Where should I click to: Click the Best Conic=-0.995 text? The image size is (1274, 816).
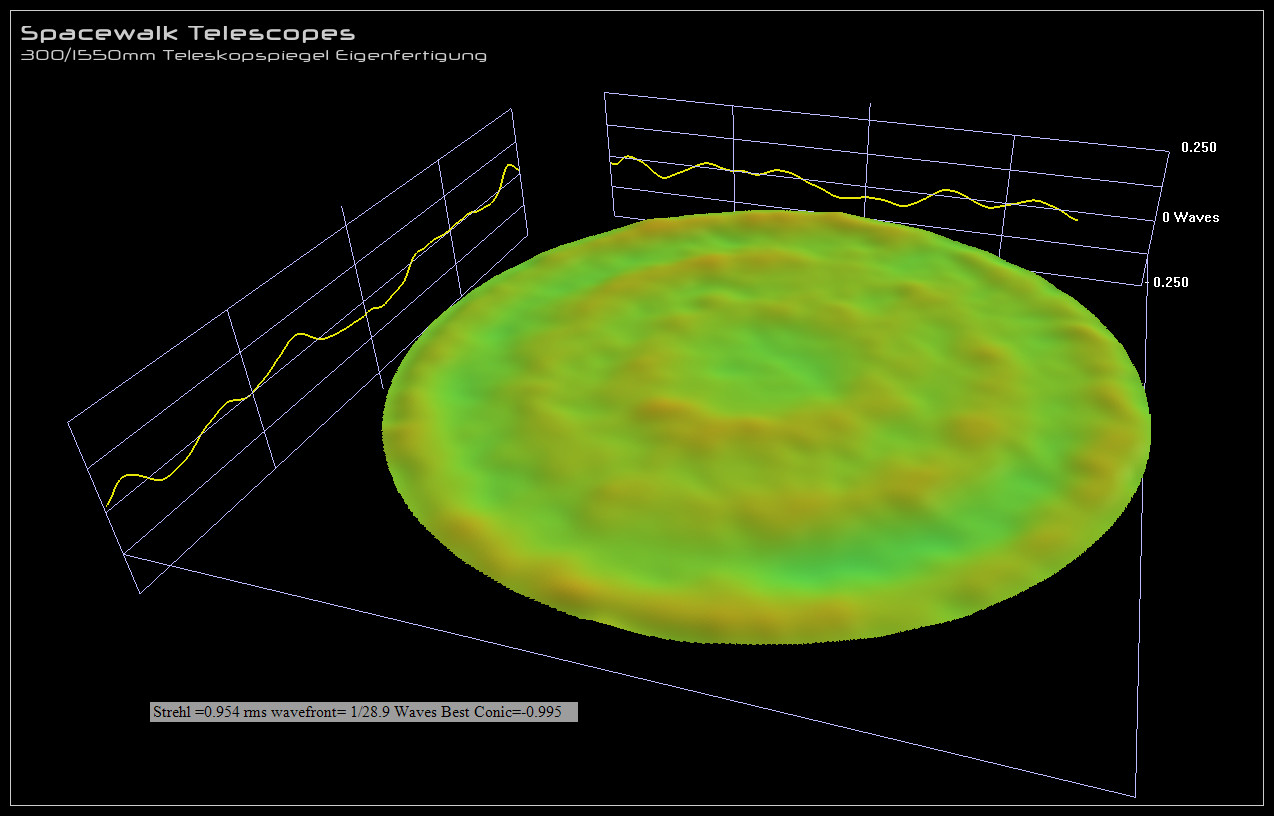tap(514, 712)
